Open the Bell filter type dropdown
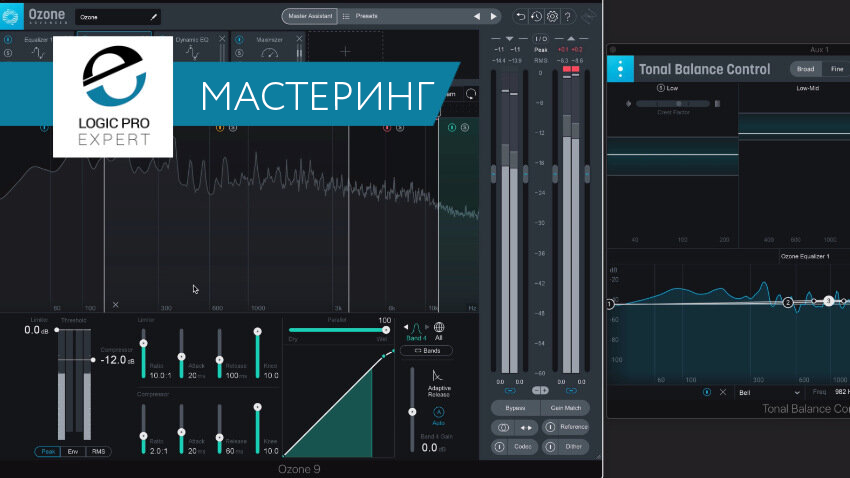 769,392
